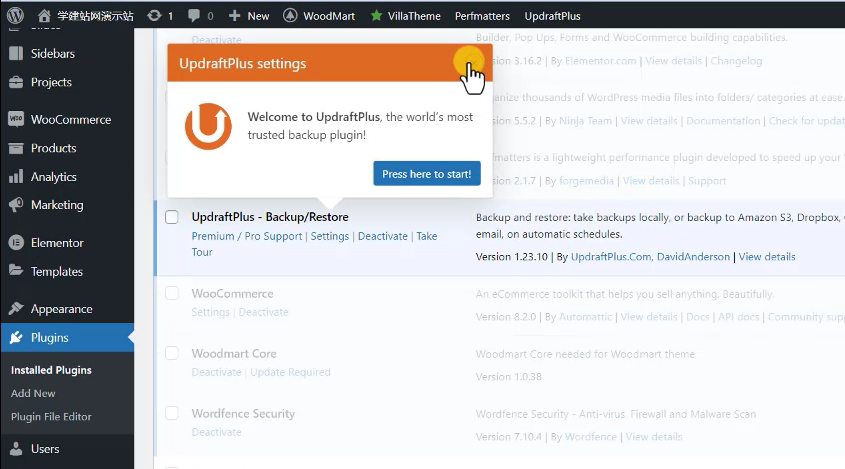Open Installed Plugins submenu
Viewport: 845px width, 469px height.
pos(51,370)
